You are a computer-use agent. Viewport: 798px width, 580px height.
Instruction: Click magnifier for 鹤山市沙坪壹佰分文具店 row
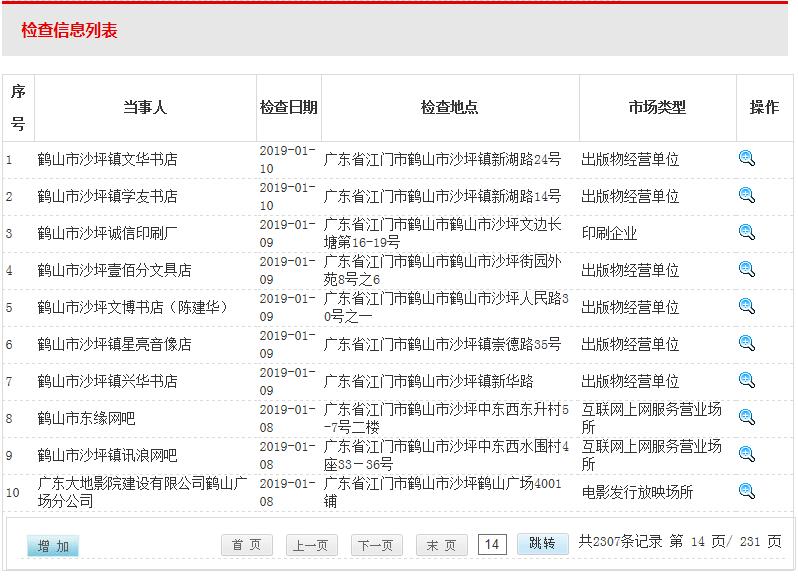pyautogui.click(x=746, y=269)
